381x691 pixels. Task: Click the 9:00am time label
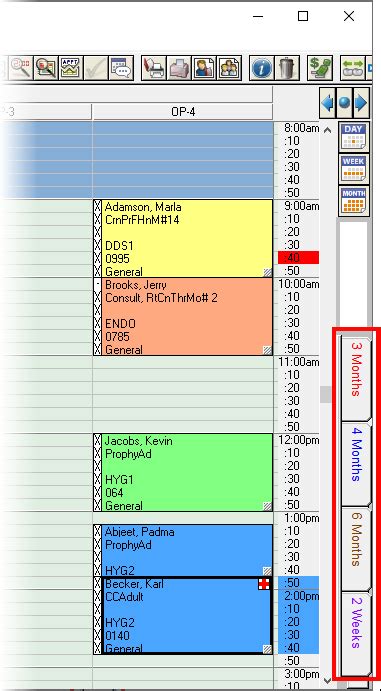pos(301,206)
